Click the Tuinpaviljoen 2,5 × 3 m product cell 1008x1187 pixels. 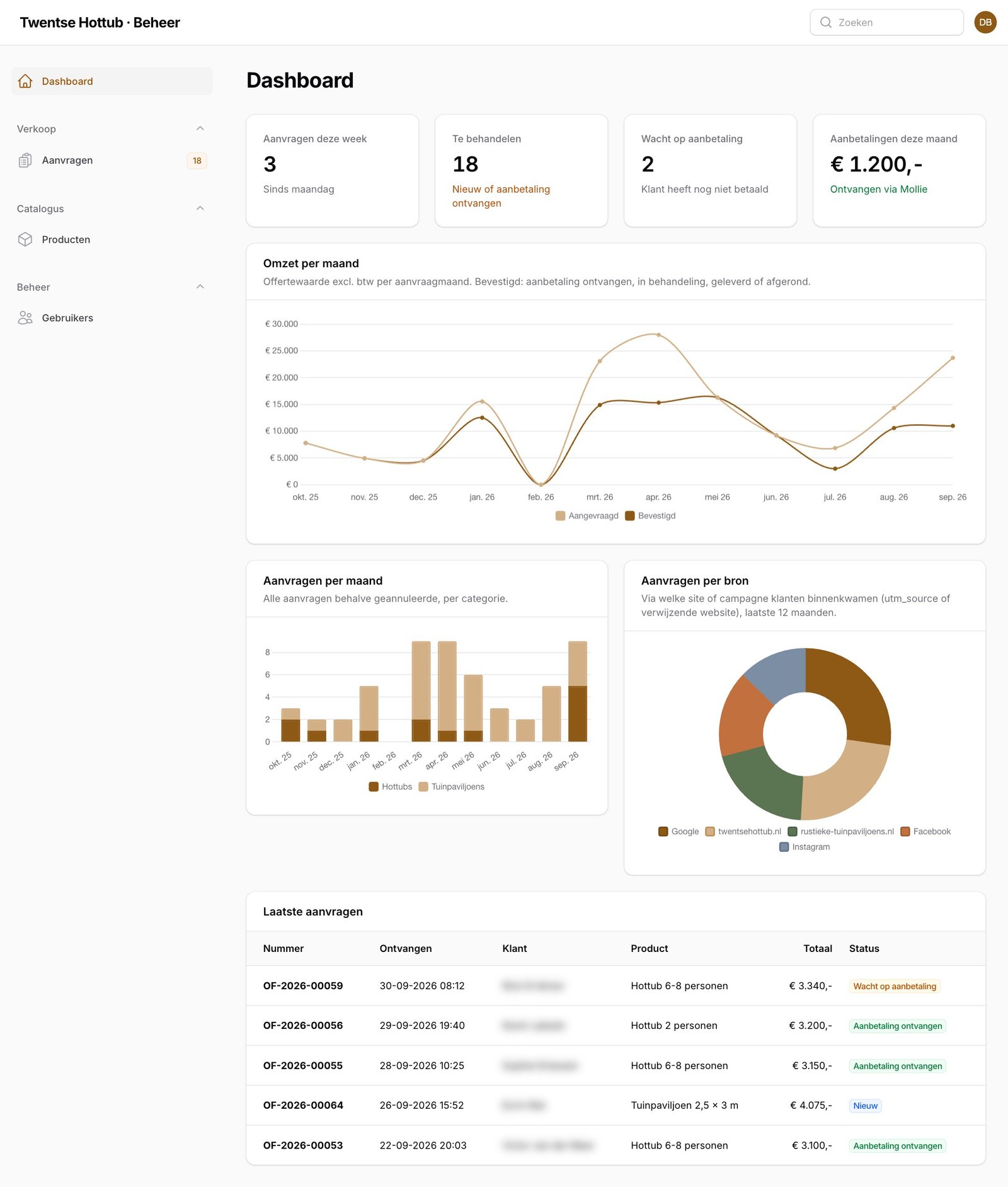pyautogui.click(x=684, y=1106)
